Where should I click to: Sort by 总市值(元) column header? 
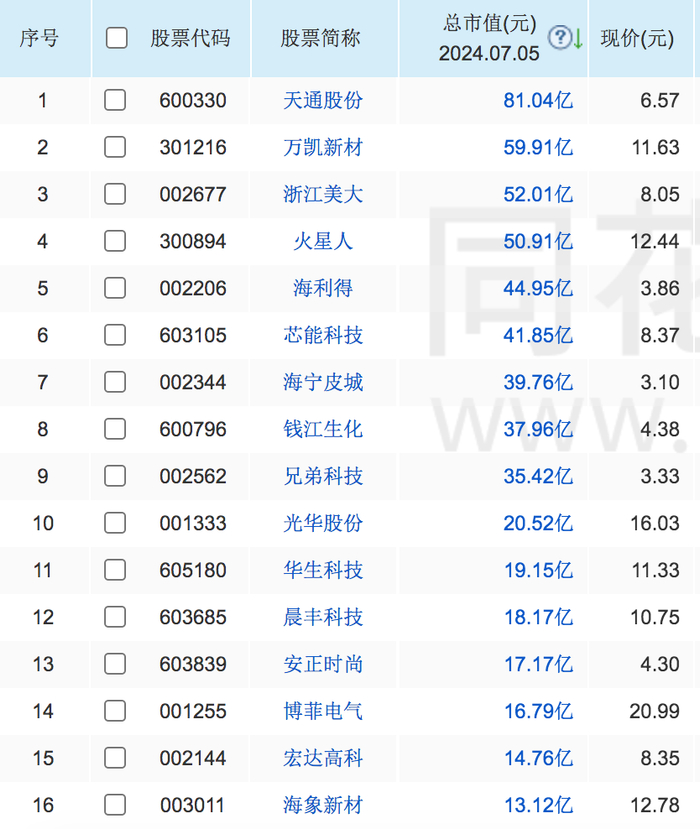click(x=489, y=38)
